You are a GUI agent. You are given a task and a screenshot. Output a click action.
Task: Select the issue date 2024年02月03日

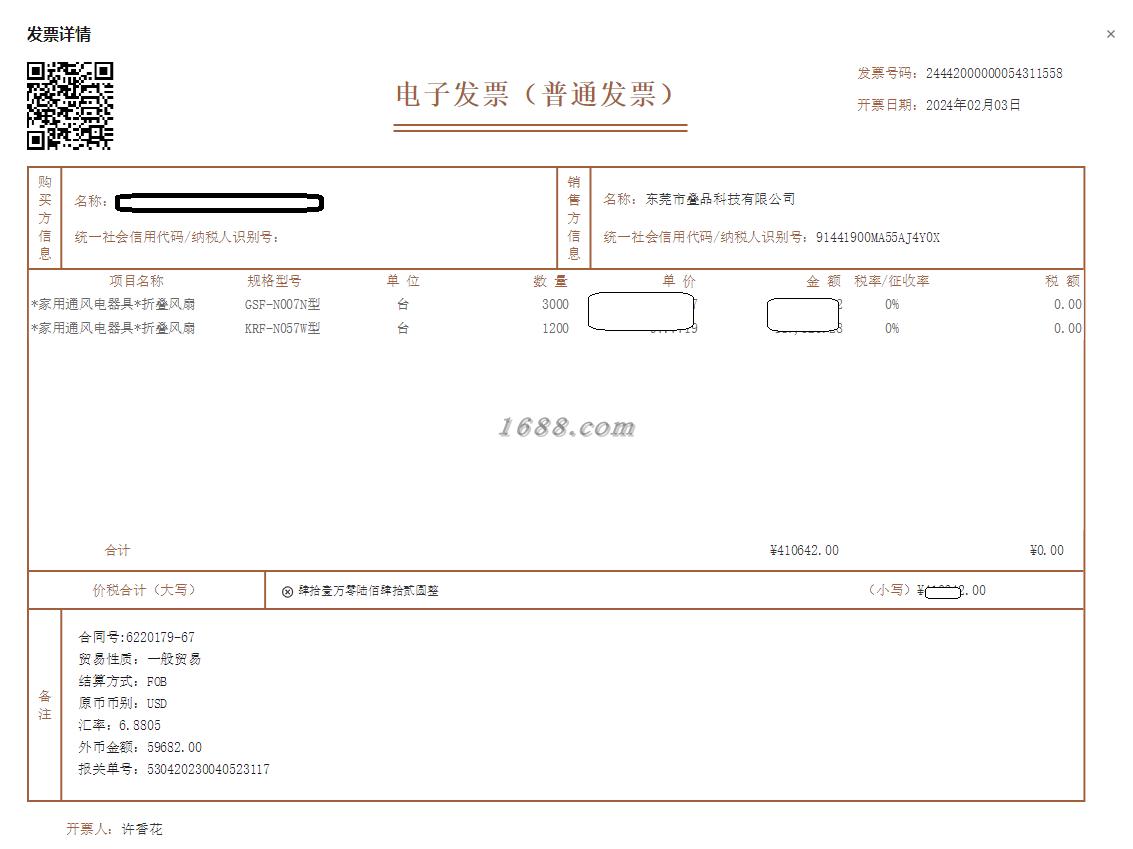[x=973, y=105]
